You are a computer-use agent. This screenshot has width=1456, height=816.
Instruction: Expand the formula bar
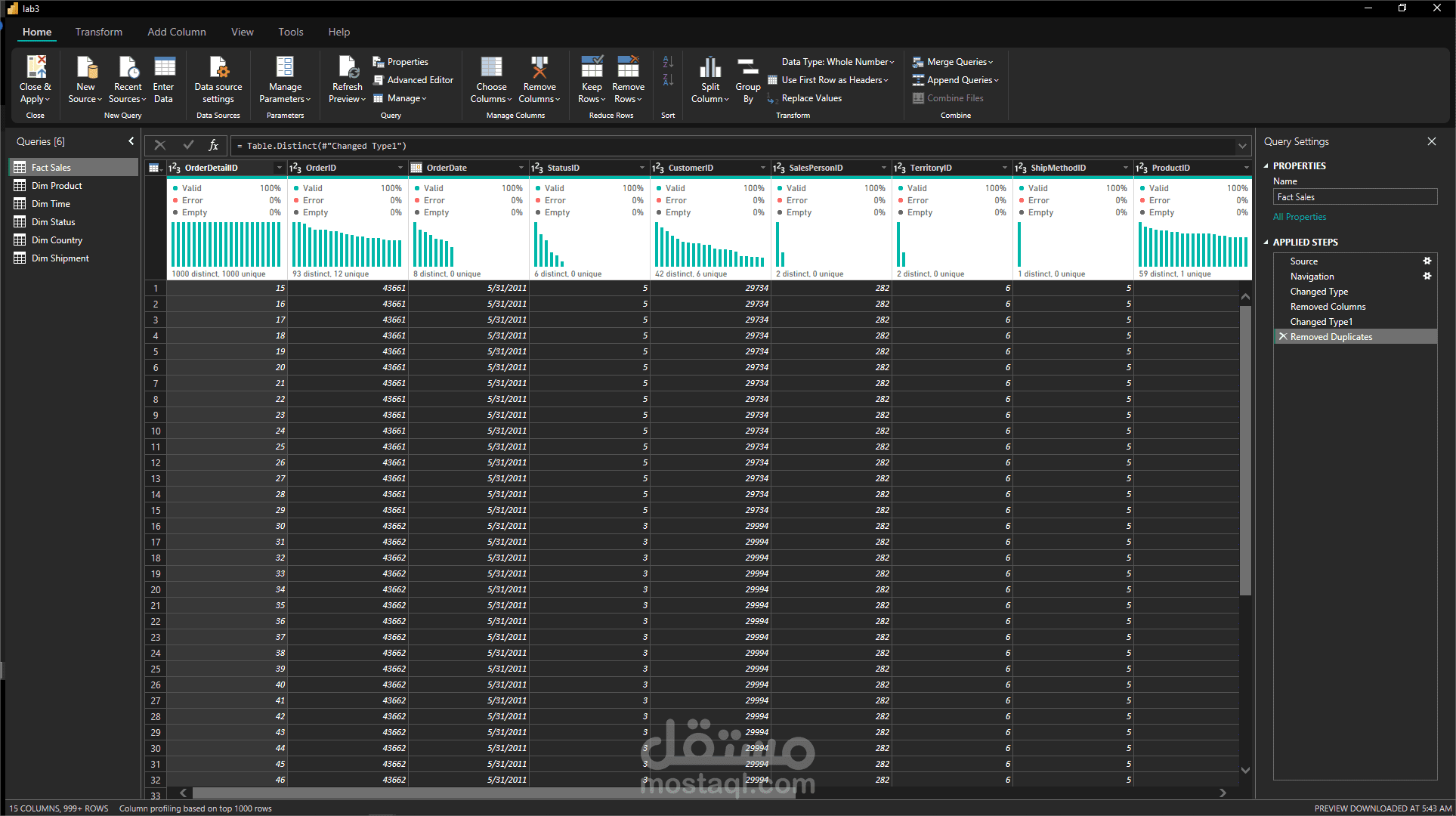[1242, 146]
